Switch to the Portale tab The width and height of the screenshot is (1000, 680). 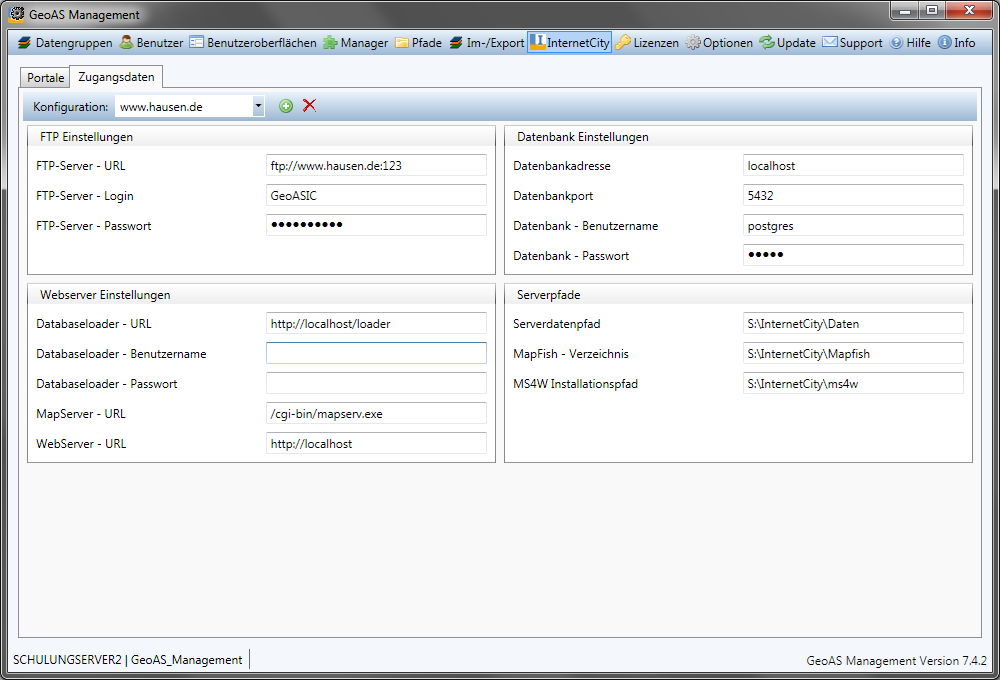[x=45, y=78]
